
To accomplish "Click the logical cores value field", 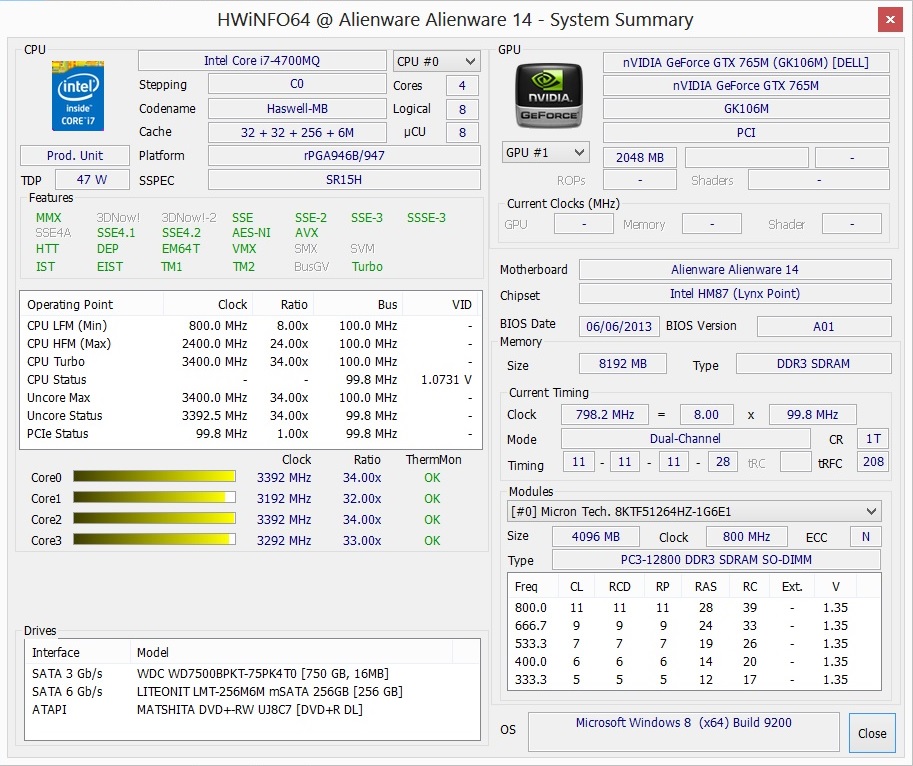I will coord(462,109).
